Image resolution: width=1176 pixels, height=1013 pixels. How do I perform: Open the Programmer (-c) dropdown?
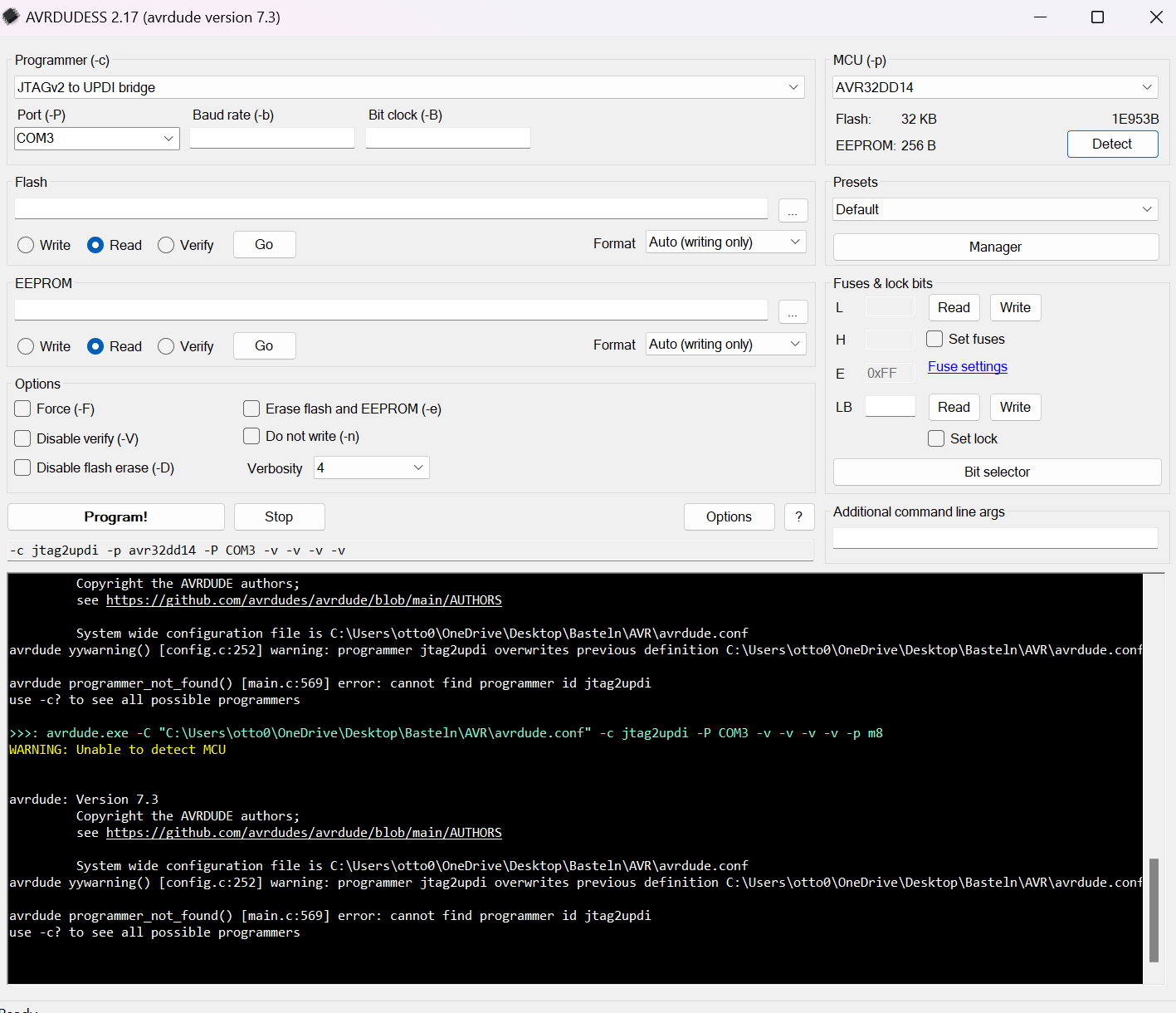[409, 87]
